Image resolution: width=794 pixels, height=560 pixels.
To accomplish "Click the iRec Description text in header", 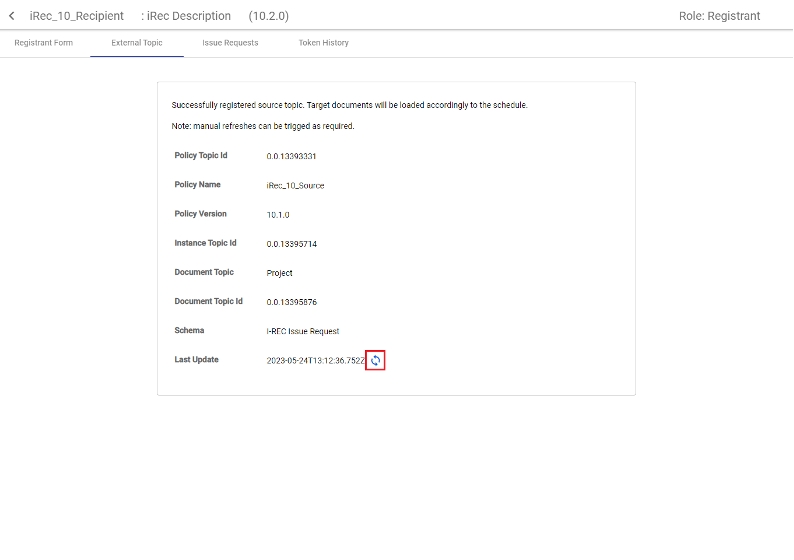I will coord(188,16).
